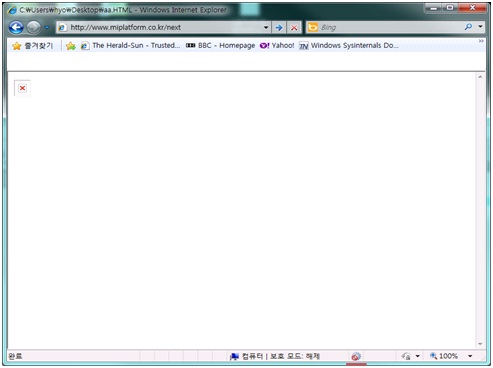Click the search magnifier icon
This screenshot has width=493, height=368.
click(468, 27)
